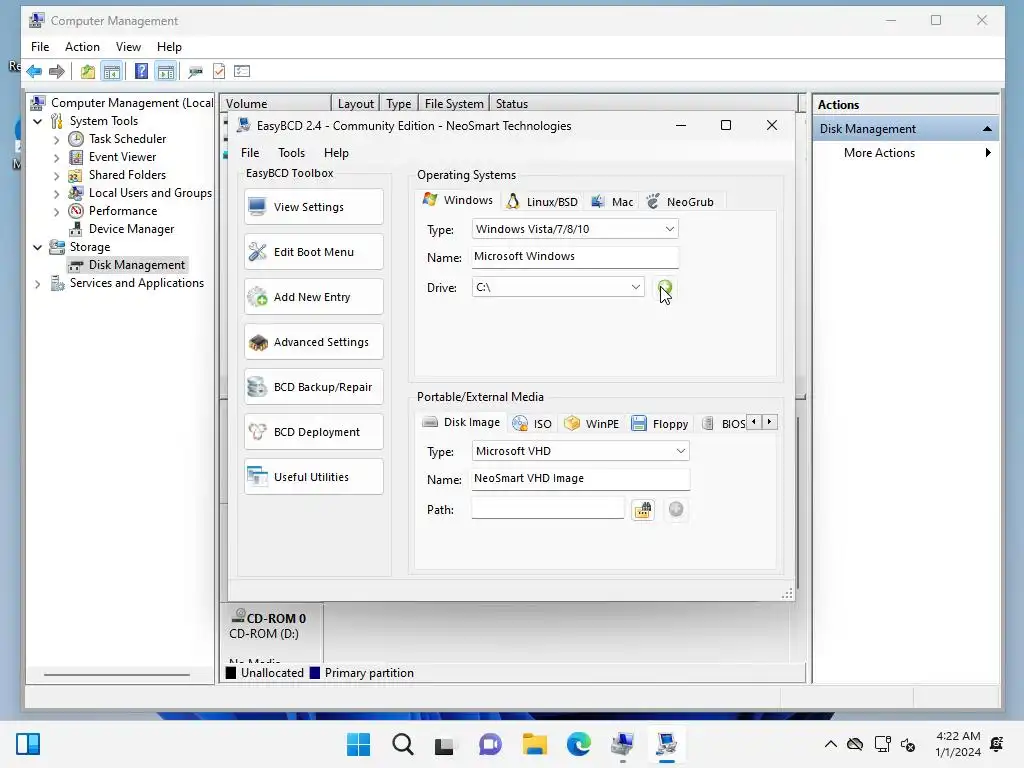The height and width of the screenshot is (768, 1024).
Task: Click the Forward arrow in Computer Management toolbar
Action: click(x=57, y=71)
